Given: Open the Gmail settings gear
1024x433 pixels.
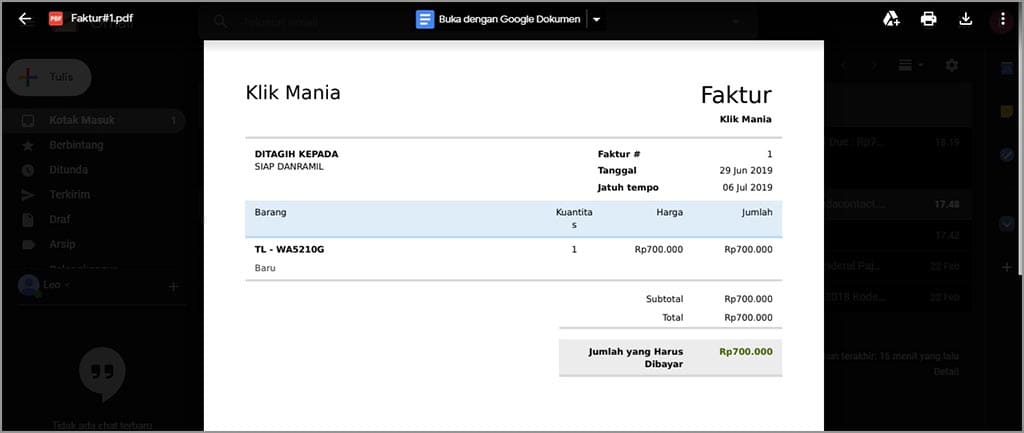Looking at the screenshot, I should (951, 65).
